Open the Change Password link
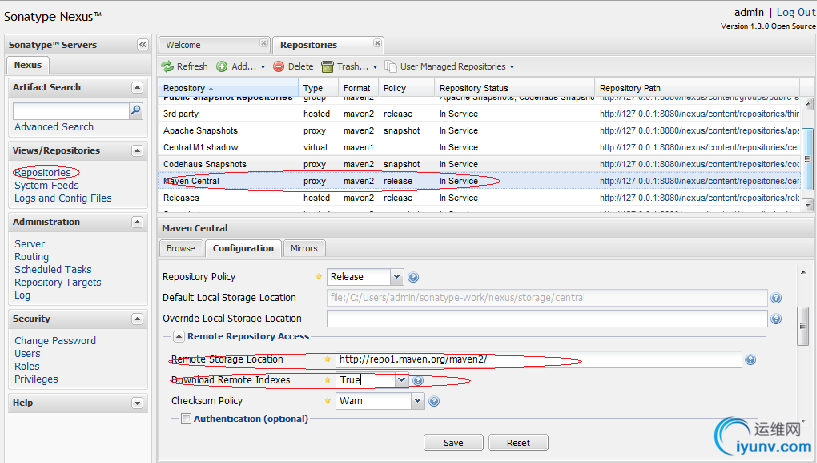Image resolution: width=817 pixels, height=463 pixels. click(x=55, y=341)
